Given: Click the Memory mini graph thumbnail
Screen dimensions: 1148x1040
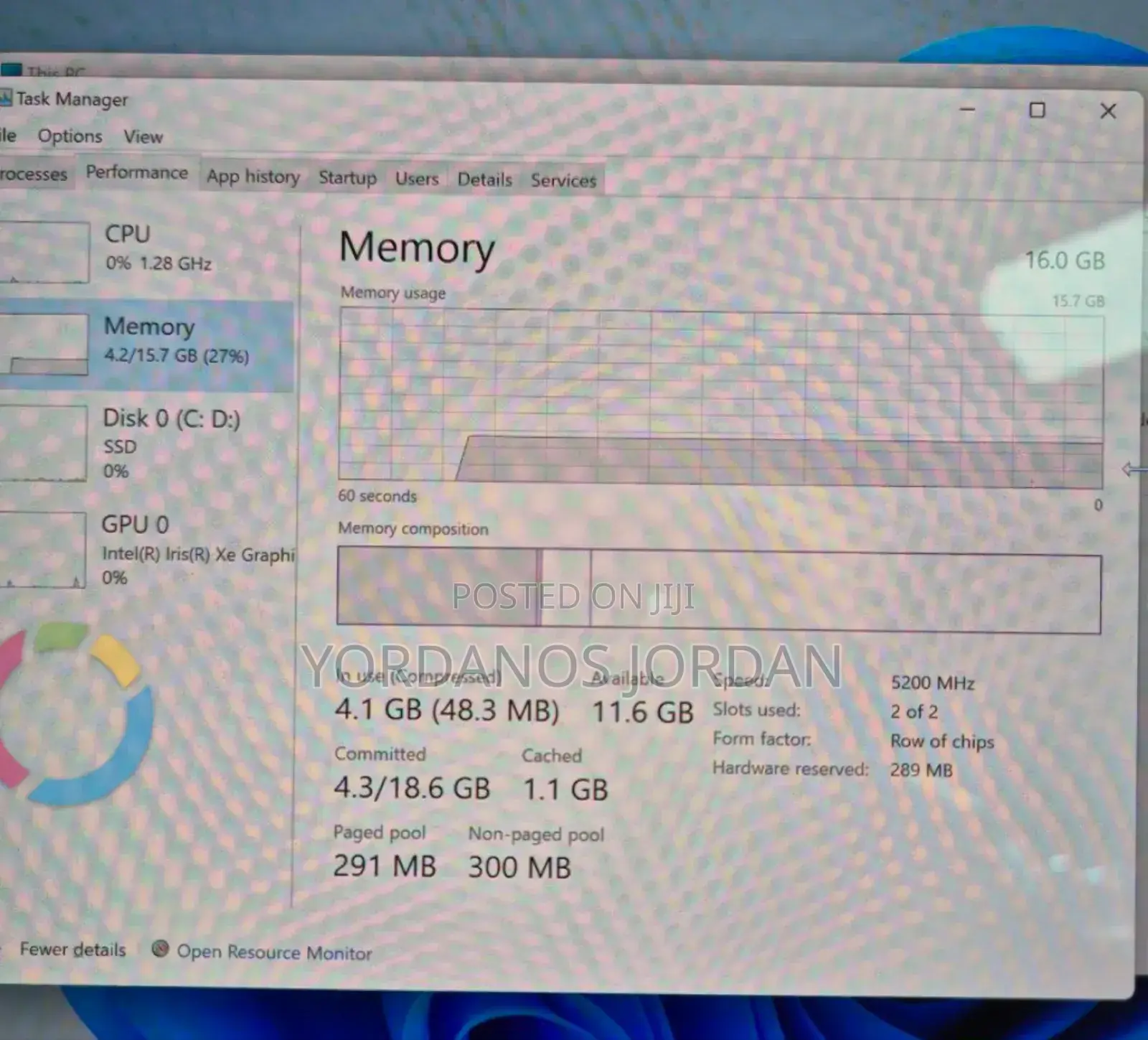Looking at the screenshot, I should [x=44, y=344].
